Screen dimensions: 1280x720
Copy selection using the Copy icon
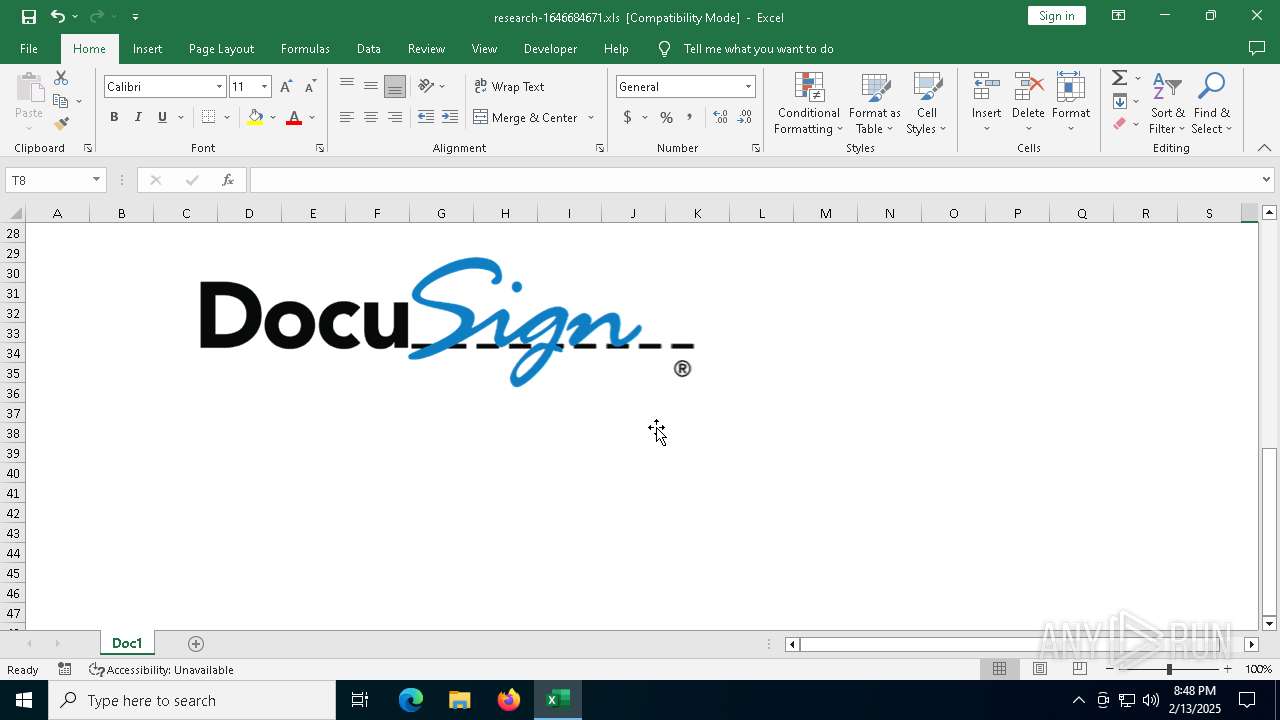pyautogui.click(x=61, y=101)
